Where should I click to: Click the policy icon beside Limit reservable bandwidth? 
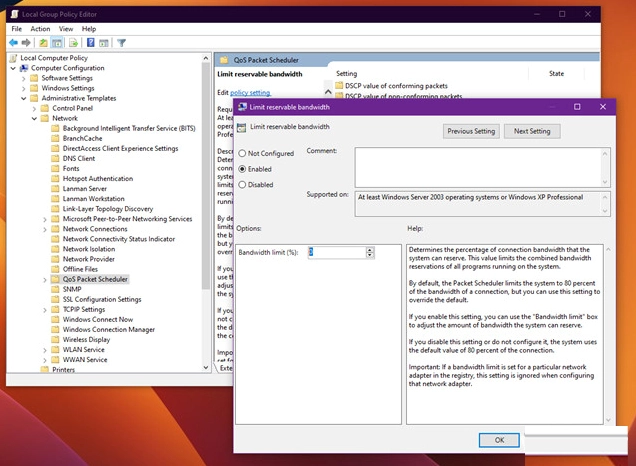242,127
